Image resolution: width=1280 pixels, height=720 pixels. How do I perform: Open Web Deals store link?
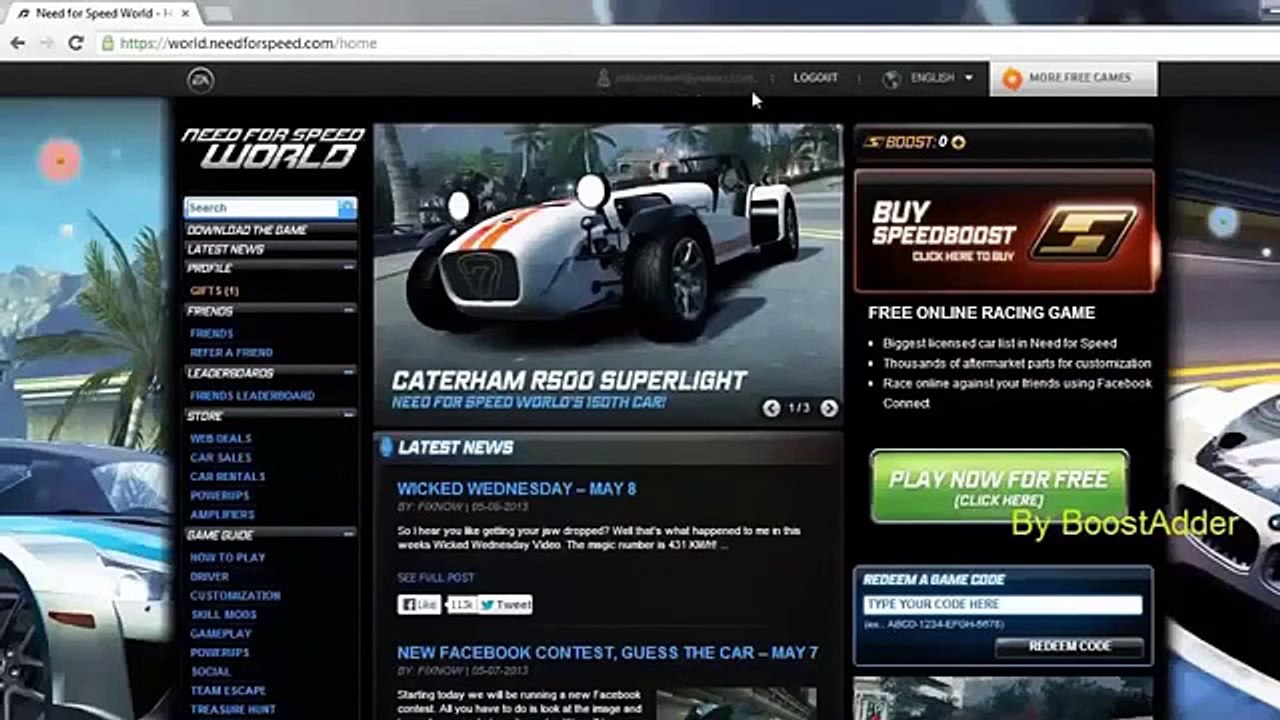(x=220, y=439)
